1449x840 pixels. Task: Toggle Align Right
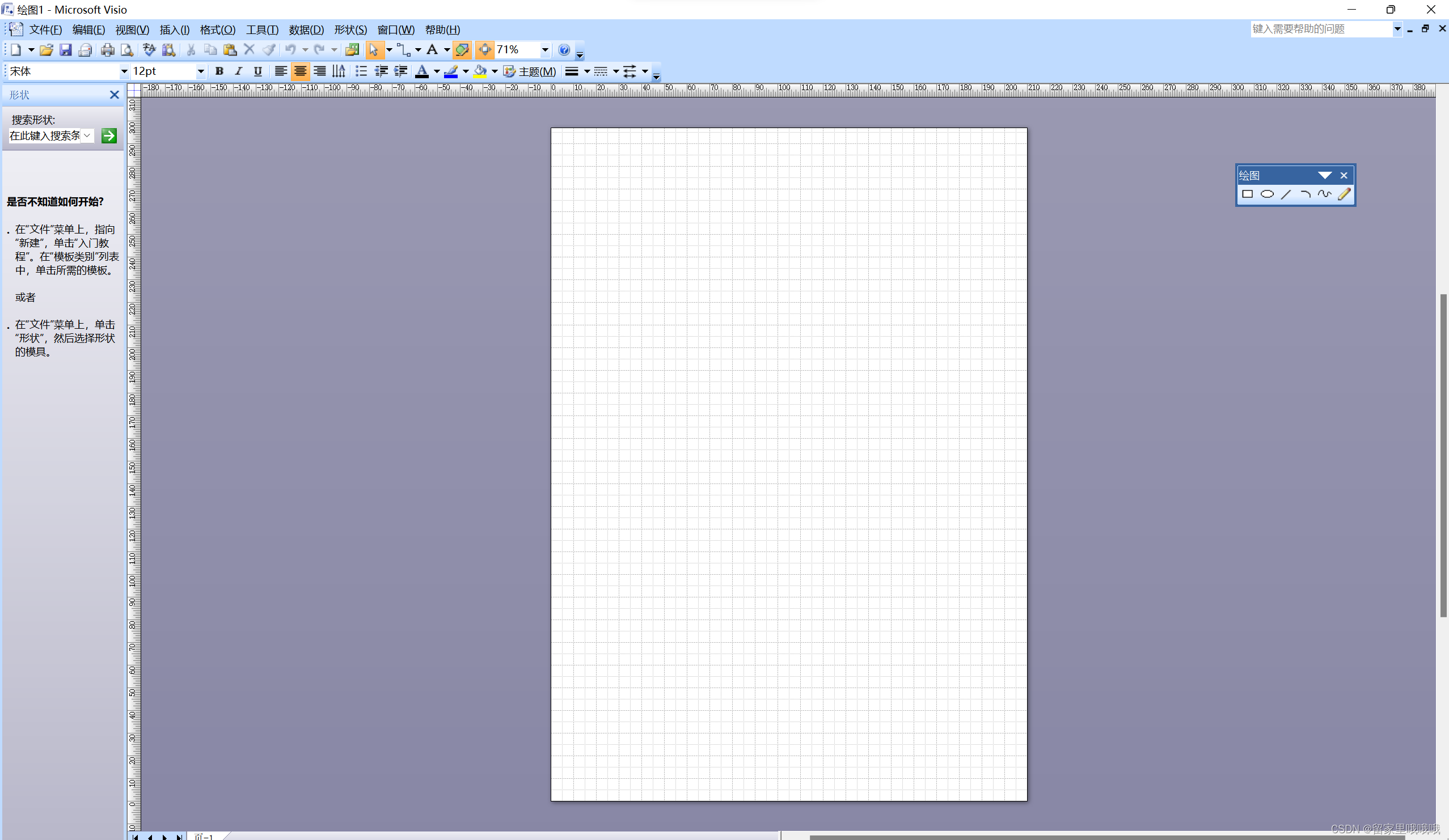coord(320,71)
